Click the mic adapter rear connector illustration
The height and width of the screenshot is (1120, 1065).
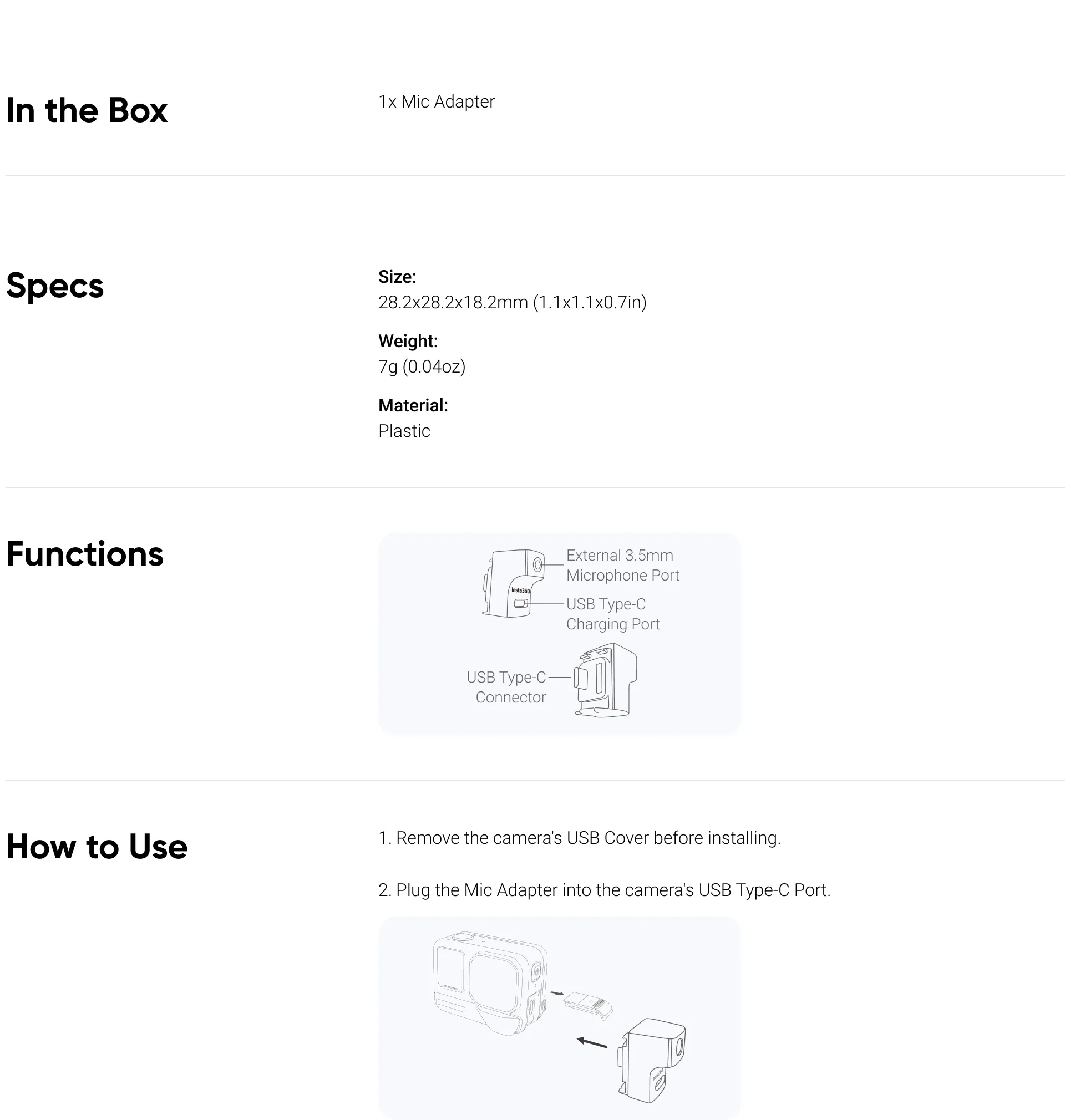[605, 680]
